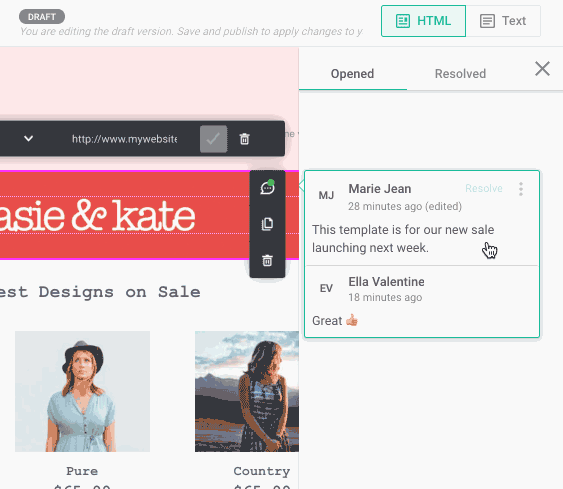The height and width of the screenshot is (489, 563).
Task: Confirm the link with checkmark button
Action: (213, 139)
